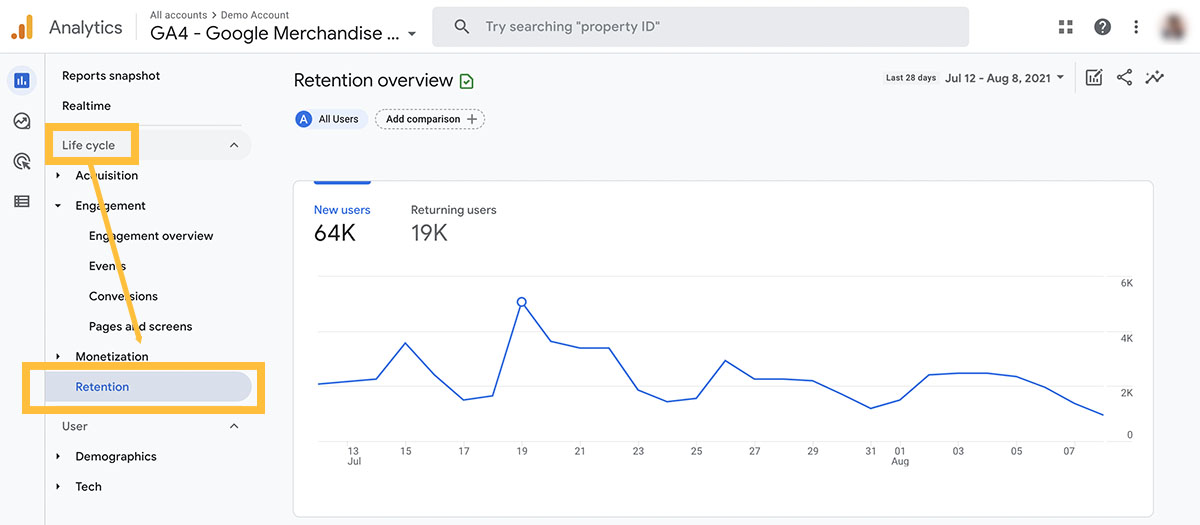The image size is (1200, 525).
Task: Click the Demographics label
Action: (x=116, y=457)
